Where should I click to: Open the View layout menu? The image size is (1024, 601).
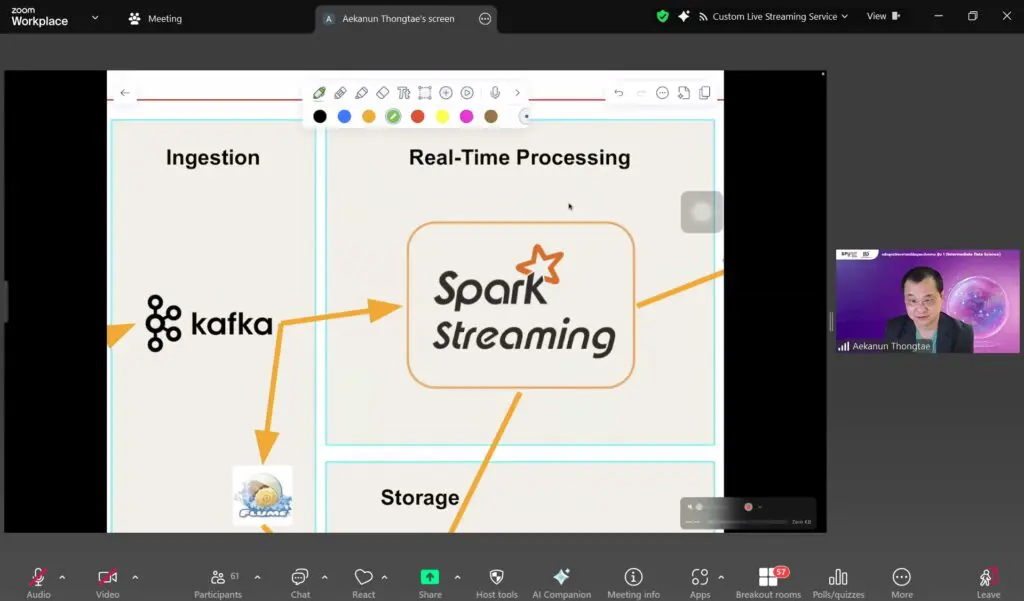click(x=883, y=16)
